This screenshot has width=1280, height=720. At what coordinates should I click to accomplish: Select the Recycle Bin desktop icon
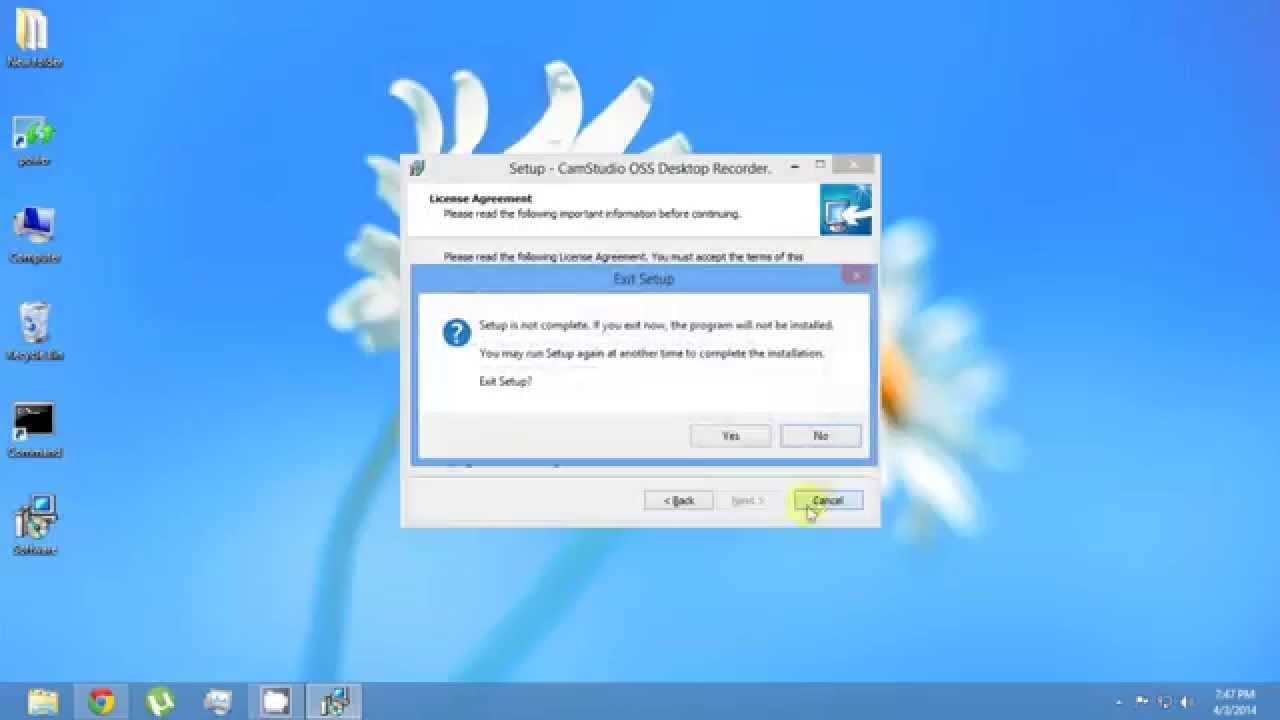click(34, 332)
